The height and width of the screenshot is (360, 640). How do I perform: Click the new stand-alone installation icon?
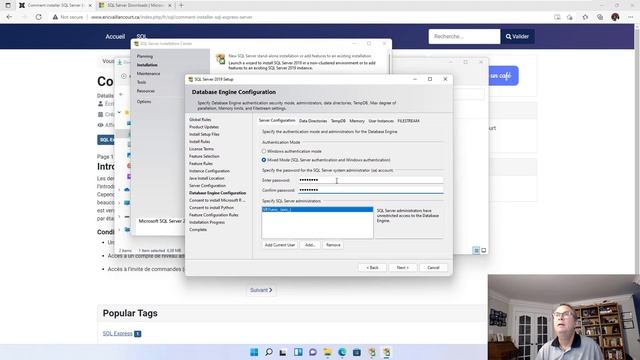point(220,59)
